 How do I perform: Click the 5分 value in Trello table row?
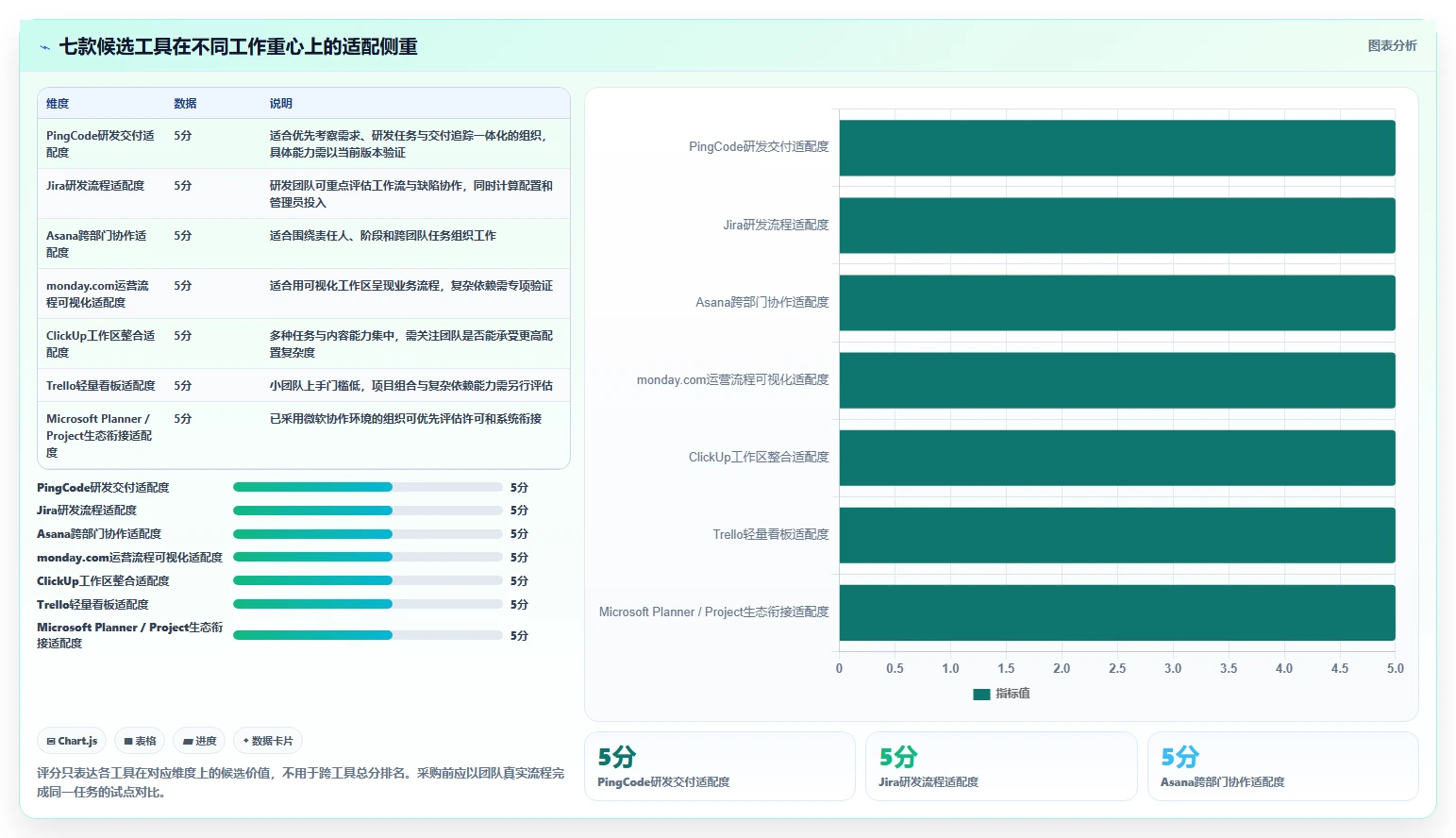(183, 385)
